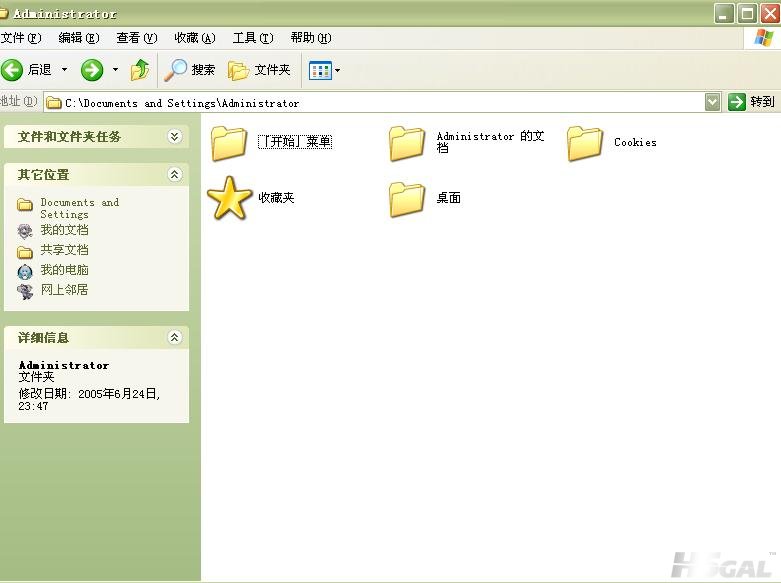Viewport: 781px width, 583px height.
Task: Open the Tools (工具) menu
Action: (x=252, y=38)
